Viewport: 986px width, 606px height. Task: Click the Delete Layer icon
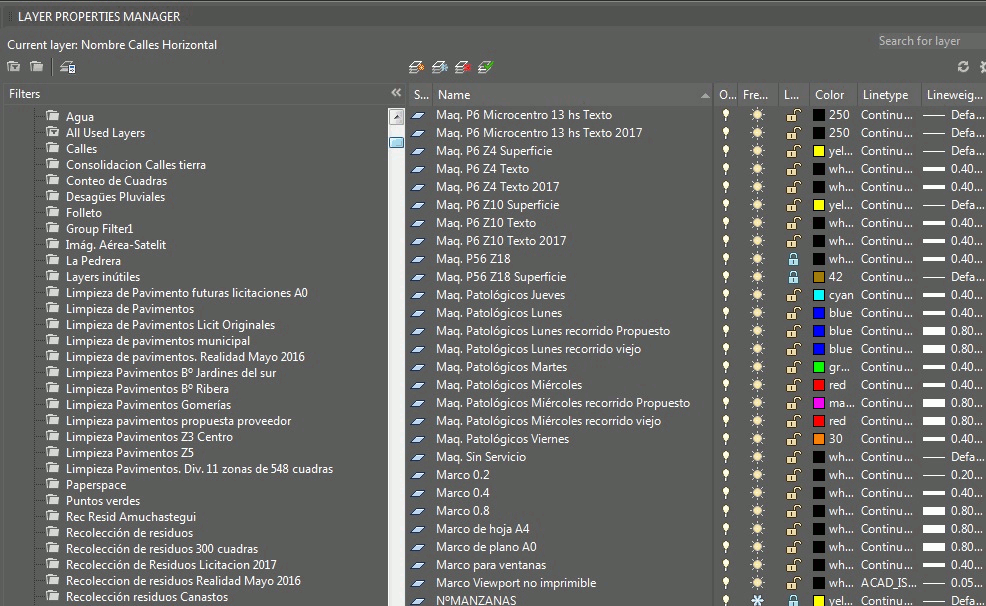point(463,67)
